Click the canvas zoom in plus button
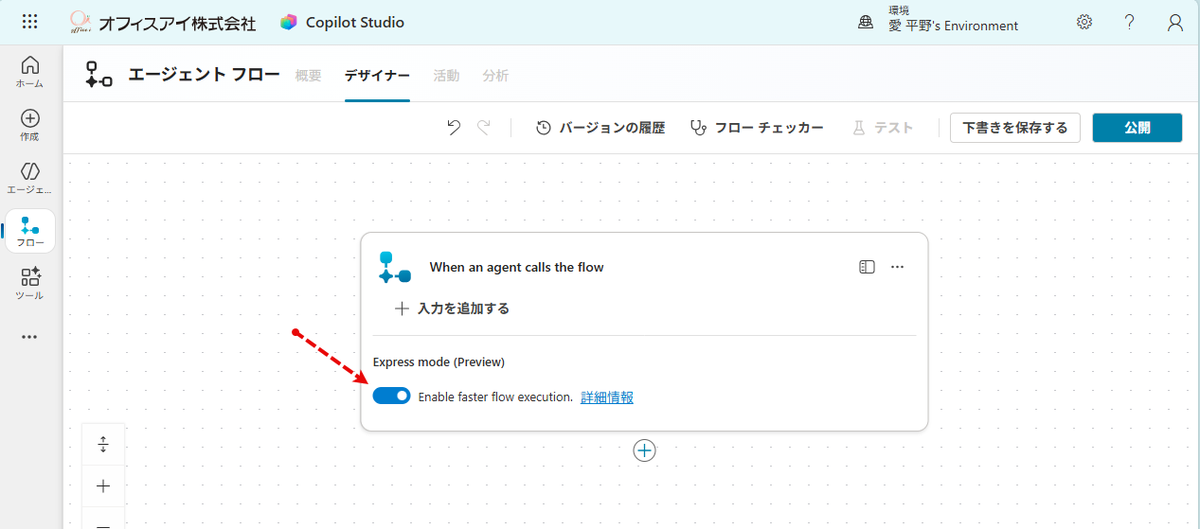The width and height of the screenshot is (1200, 529). tap(103, 486)
